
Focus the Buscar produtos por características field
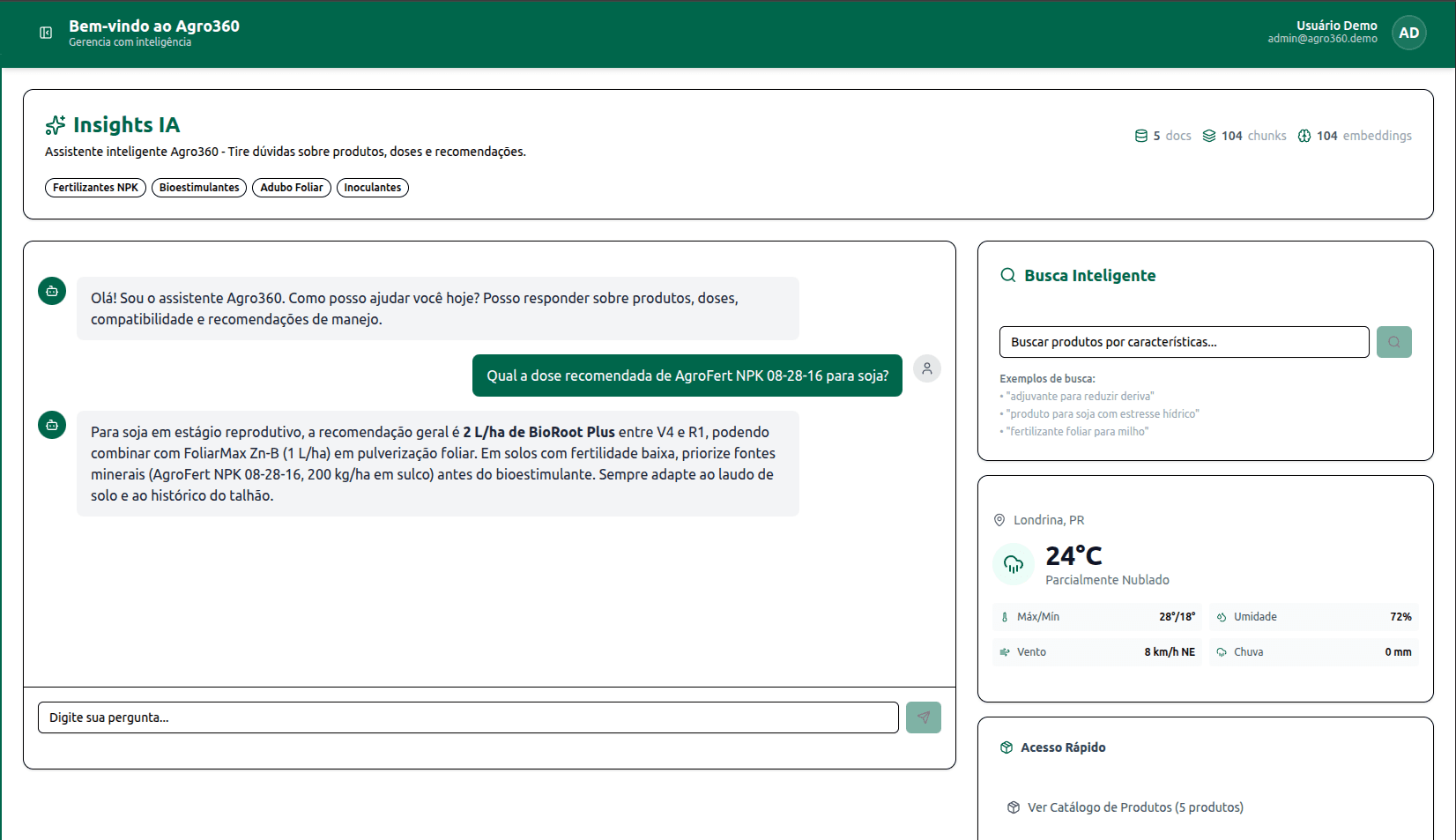pos(1185,342)
